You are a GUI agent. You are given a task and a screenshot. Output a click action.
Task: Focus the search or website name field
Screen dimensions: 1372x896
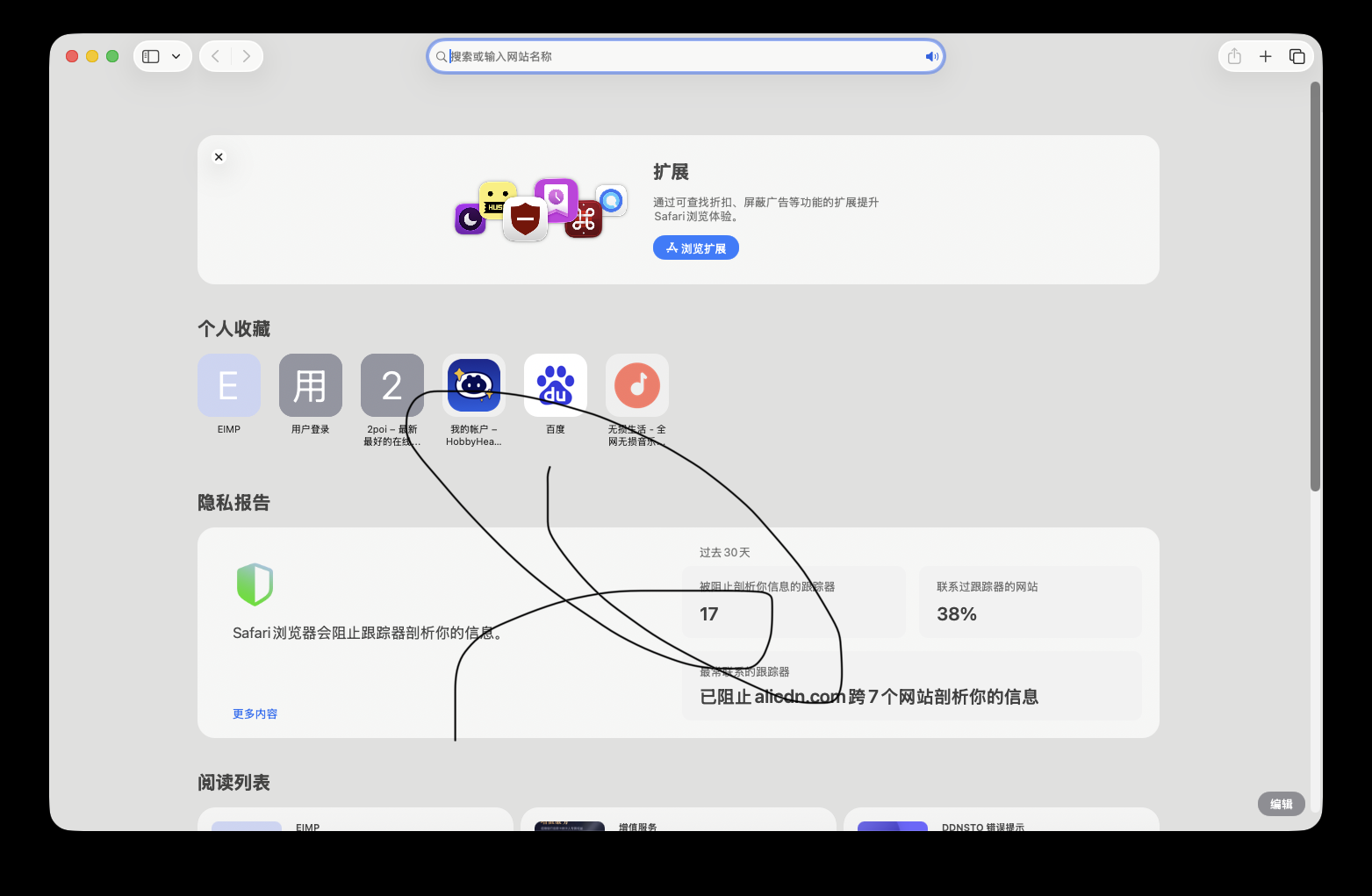[686, 56]
